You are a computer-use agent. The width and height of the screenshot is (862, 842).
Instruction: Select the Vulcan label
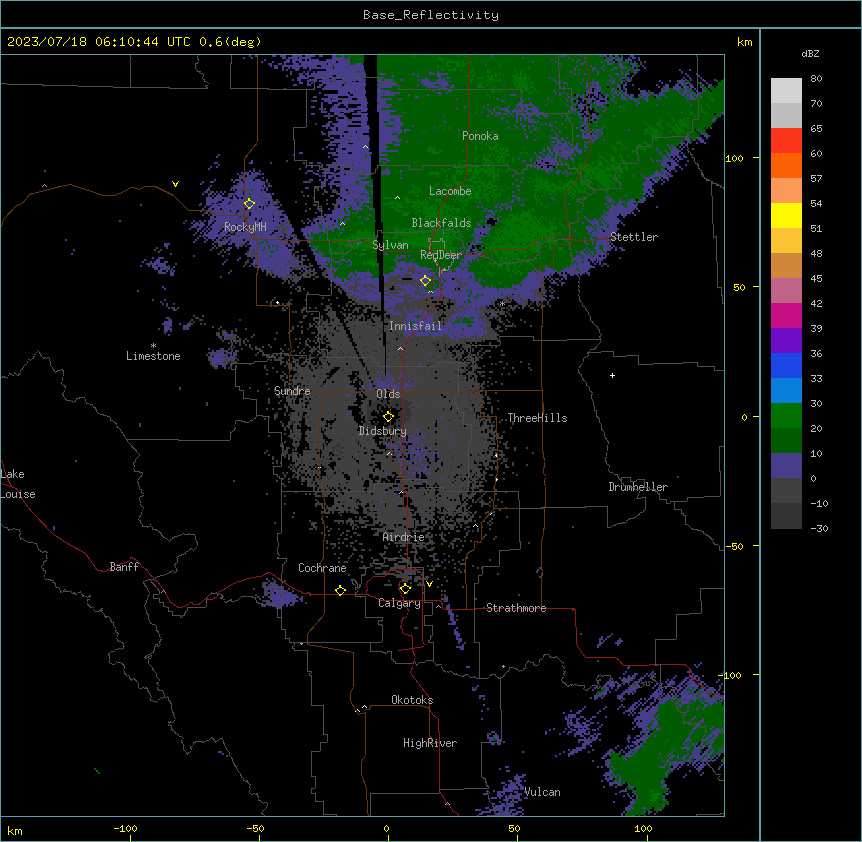click(542, 793)
